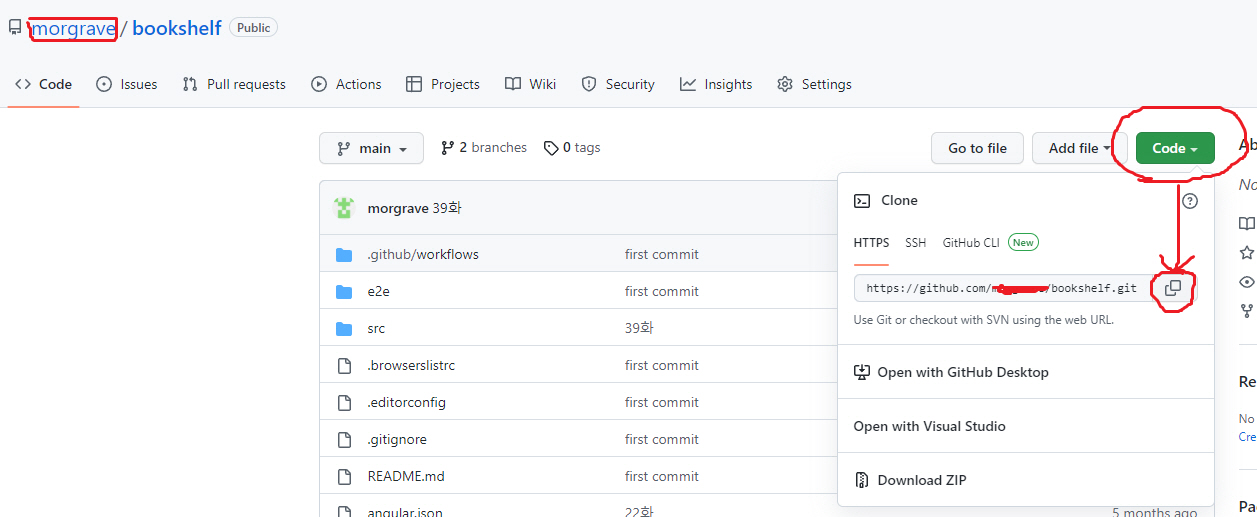Viewport: 1257px width, 517px height.
Task: Open the 22화 commit message for angular.json
Action: [639, 512]
